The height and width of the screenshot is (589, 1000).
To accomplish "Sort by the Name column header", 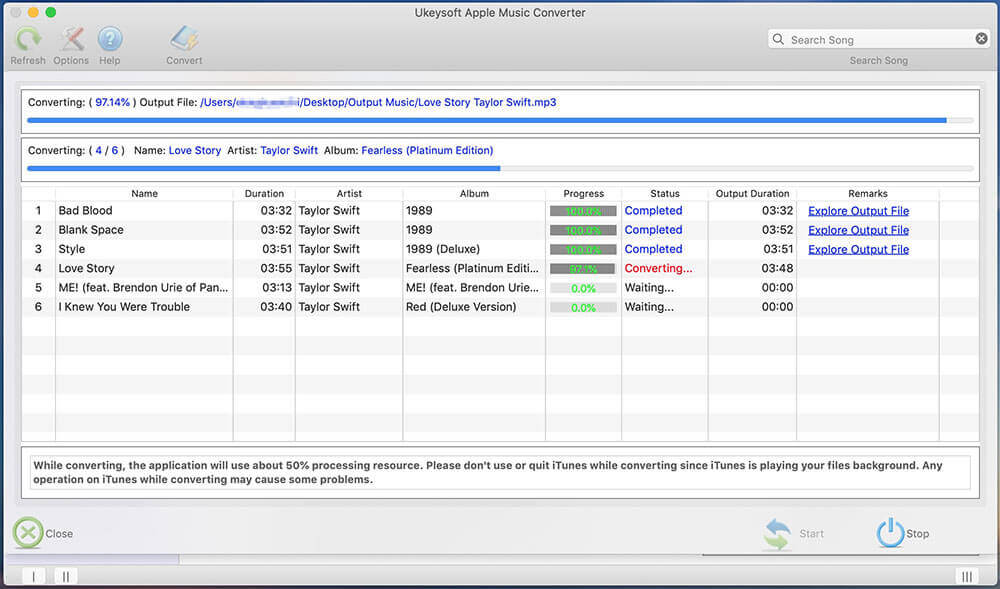I will coord(144,193).
